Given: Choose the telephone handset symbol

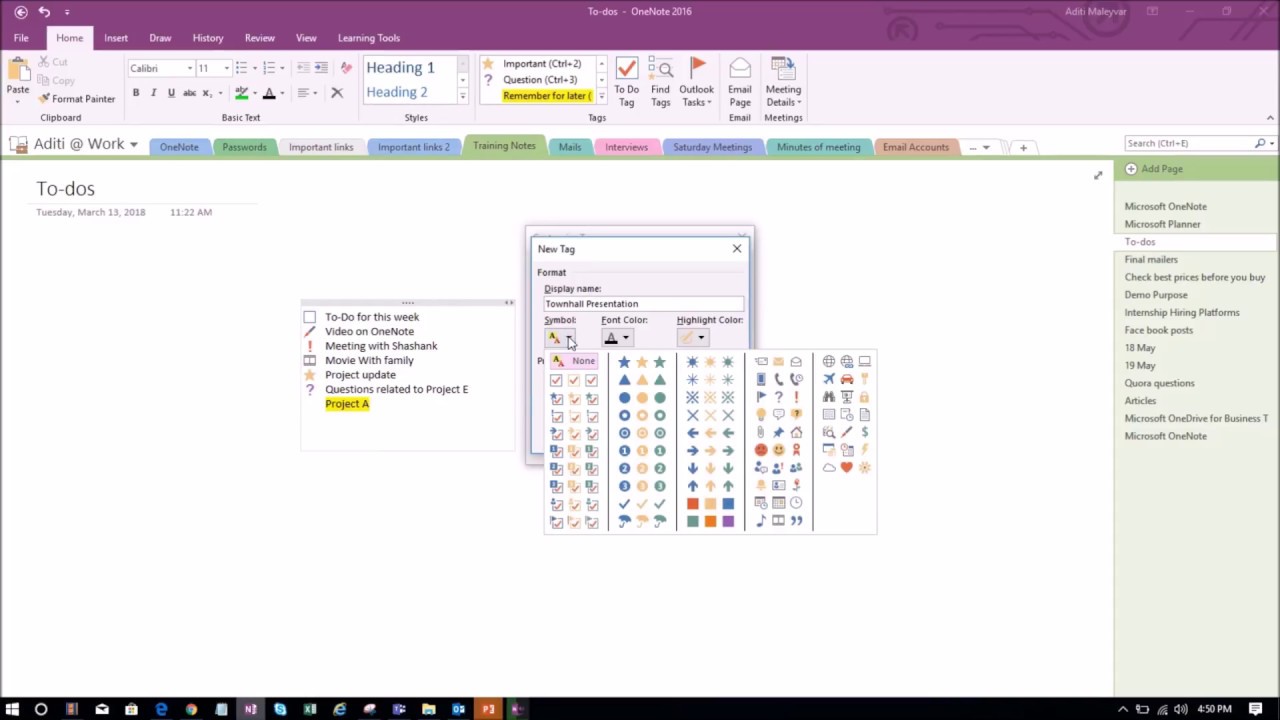Looking at the screenshot, I should [779, 379].
